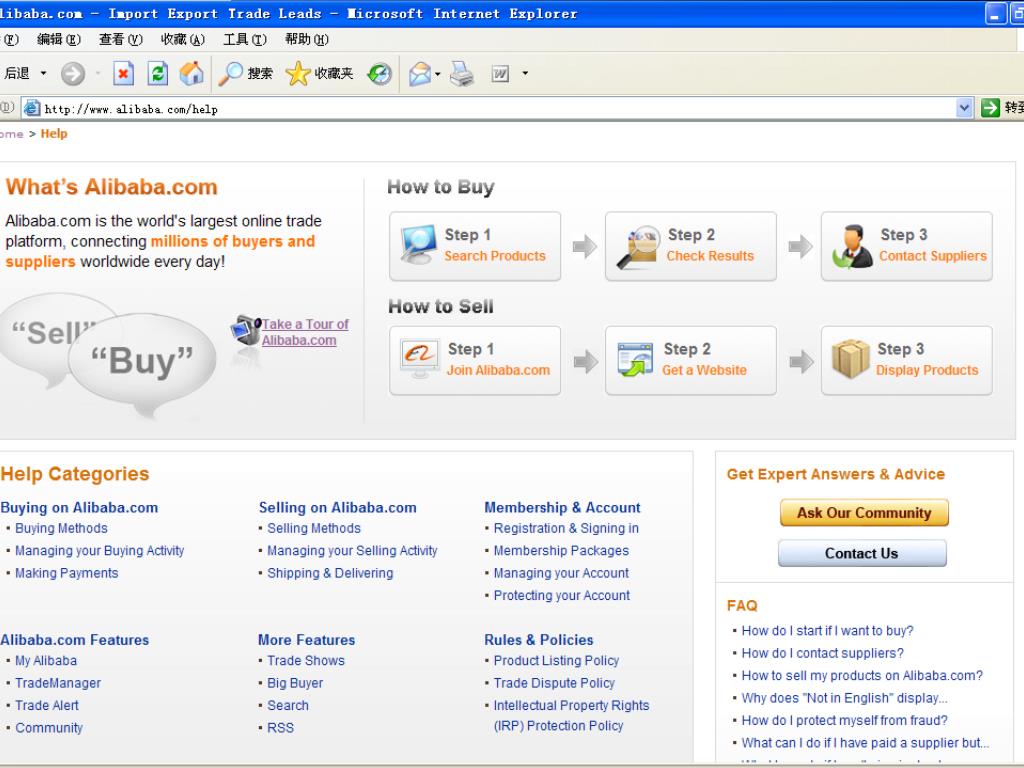Image resolution: width=1024 pixels, height=768 pixels.
Task: Open the Trade Alert link
Action: (46, 705)
